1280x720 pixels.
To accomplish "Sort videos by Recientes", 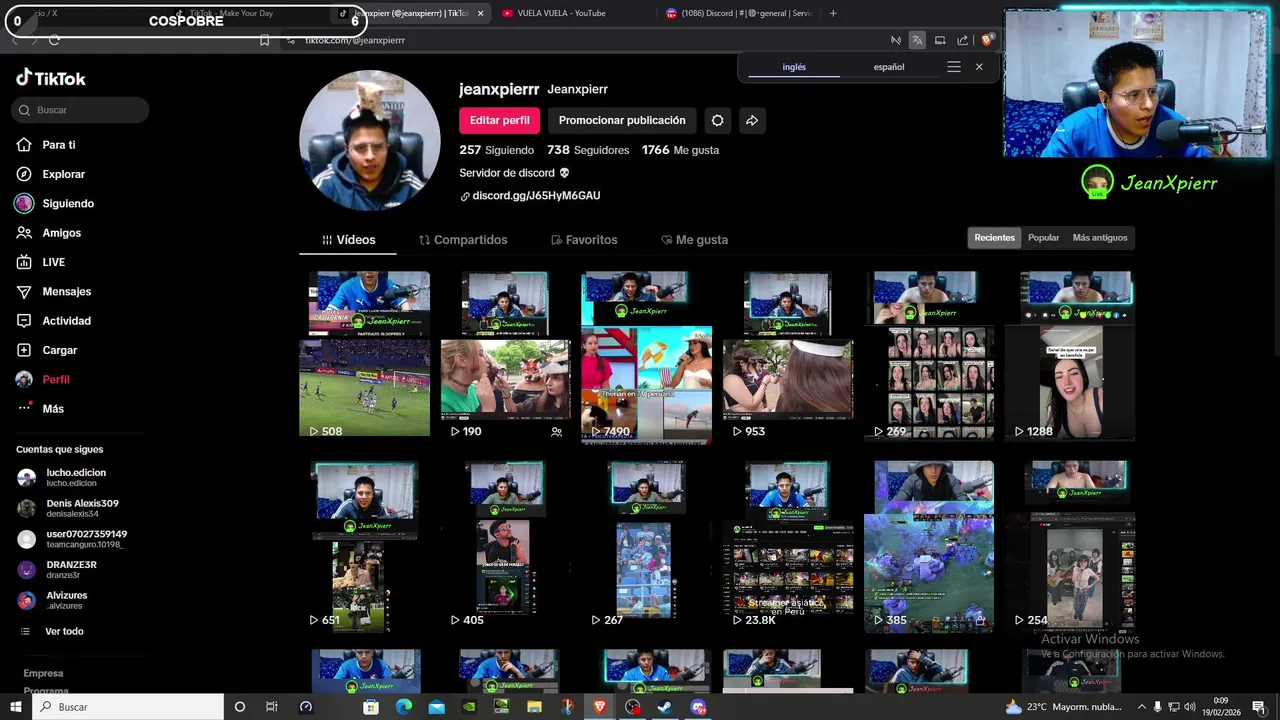I will [994, 238].
